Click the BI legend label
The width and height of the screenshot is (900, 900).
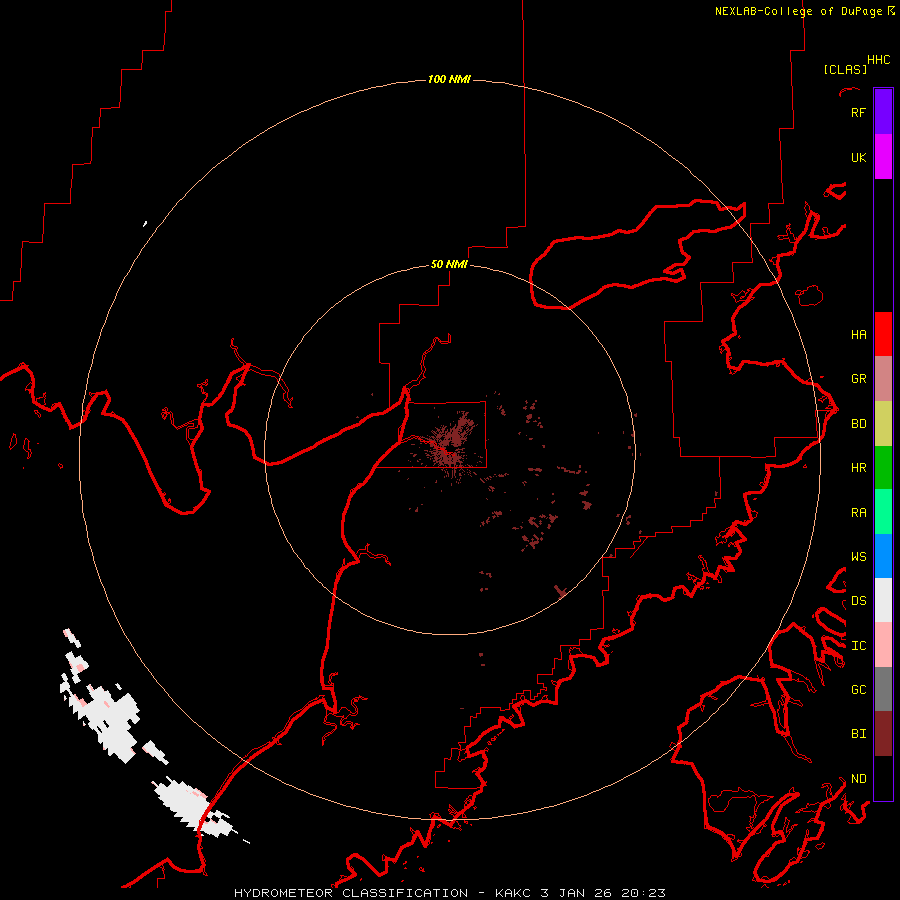pos(858,734)
